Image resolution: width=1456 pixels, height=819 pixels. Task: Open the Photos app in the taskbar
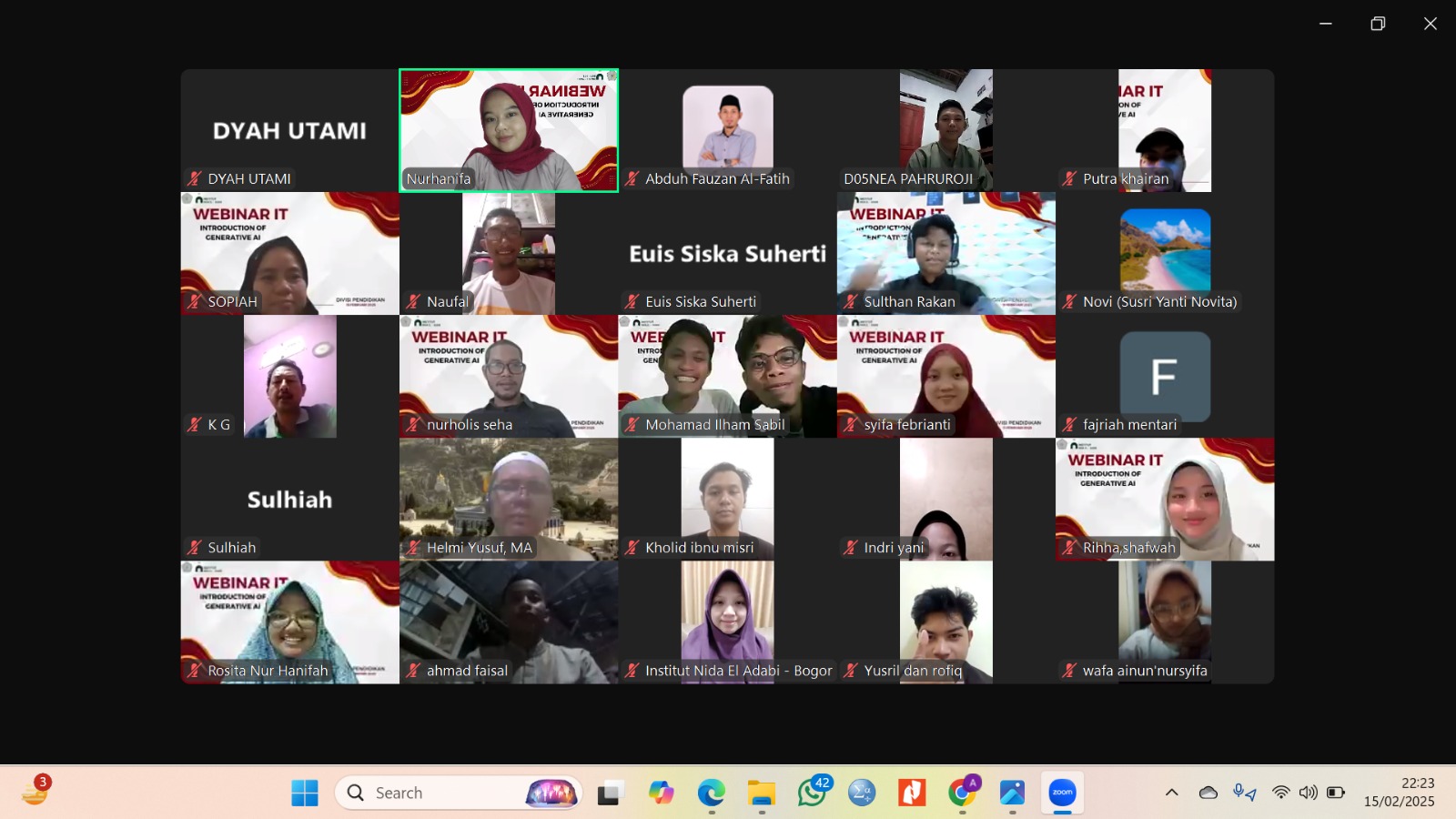[1012, 793]
